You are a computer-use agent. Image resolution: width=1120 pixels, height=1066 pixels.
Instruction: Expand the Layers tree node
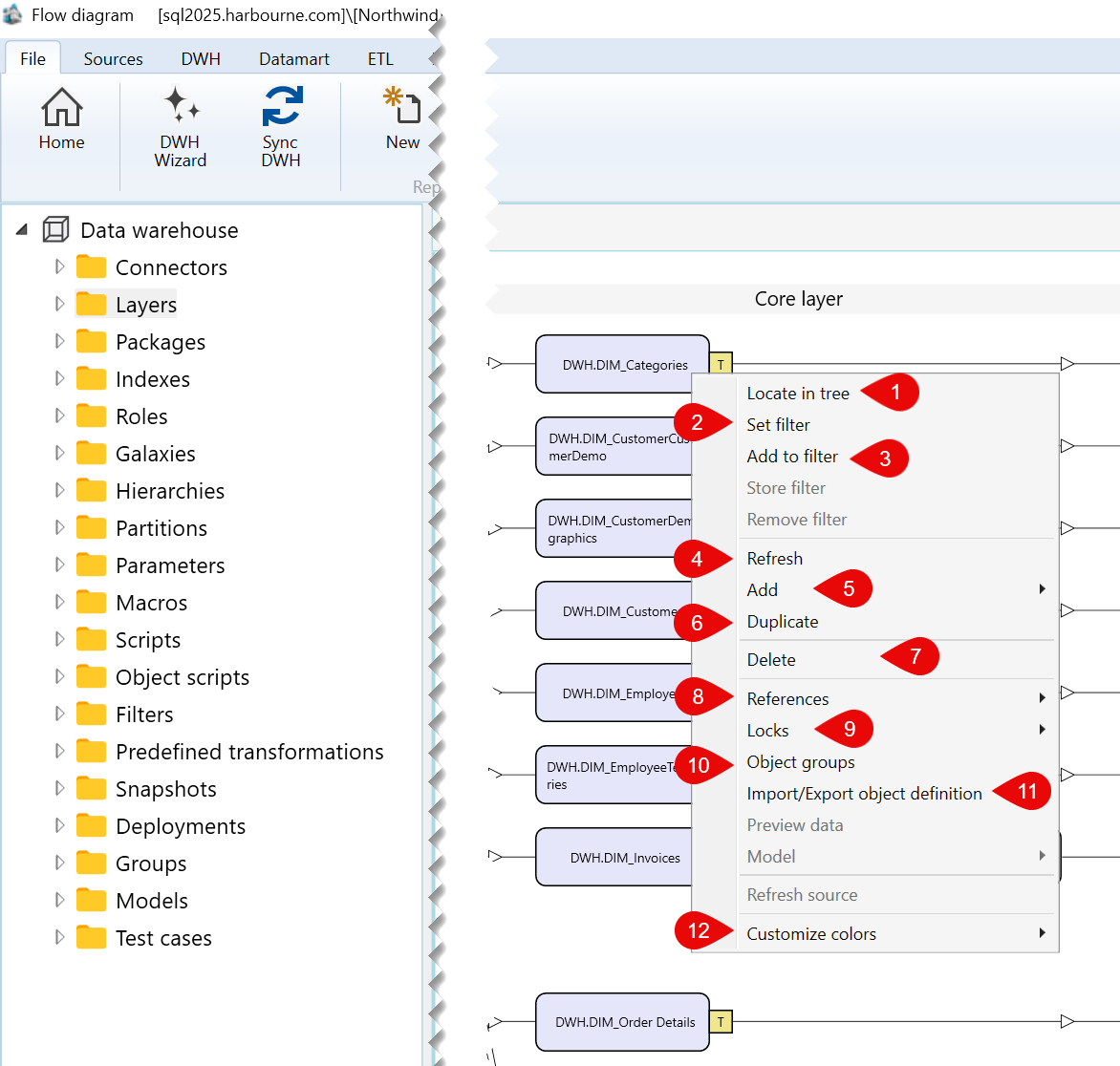point(60,304)
